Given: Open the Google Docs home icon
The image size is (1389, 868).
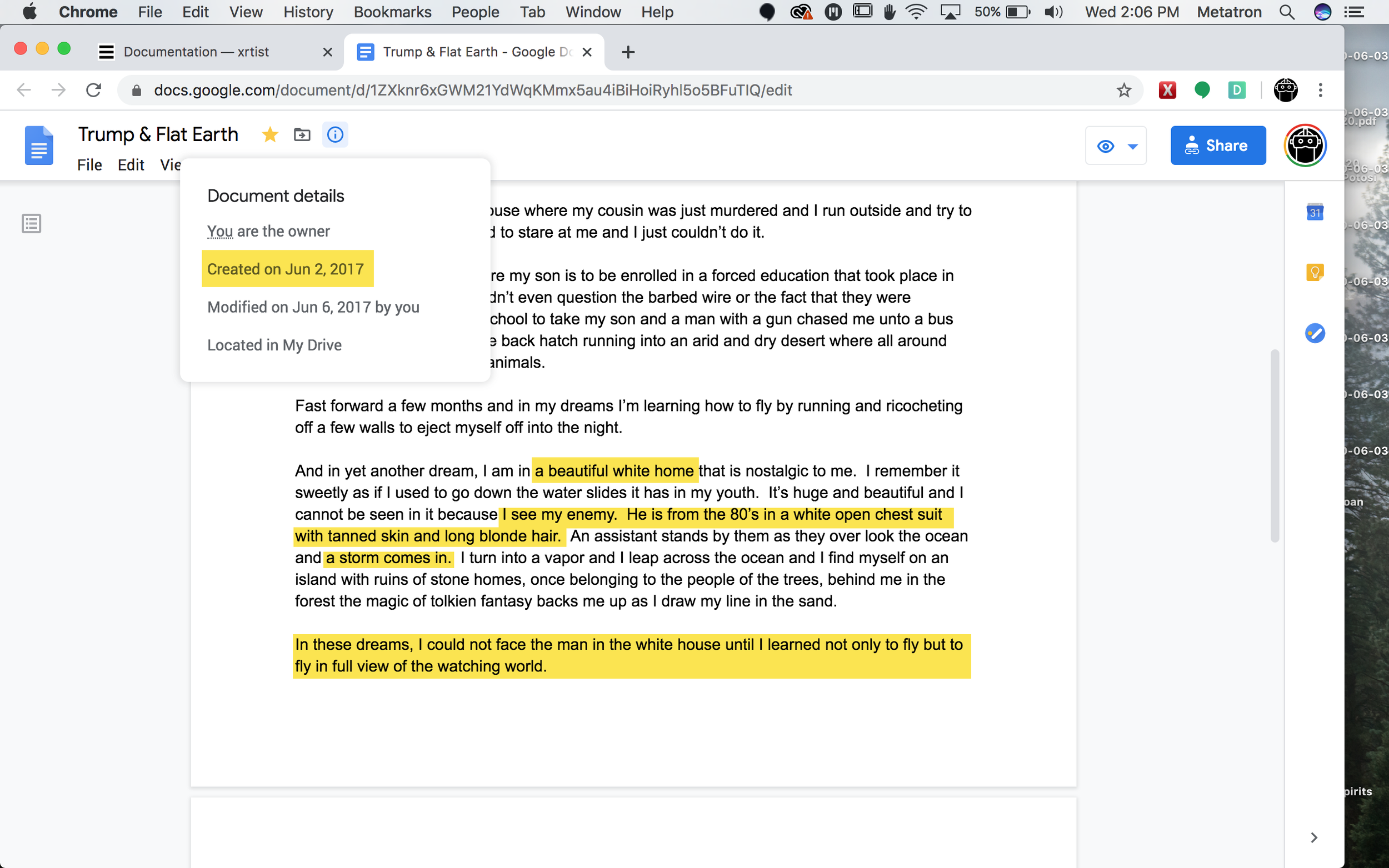Looking at the screenshot, I should point(39,146).
